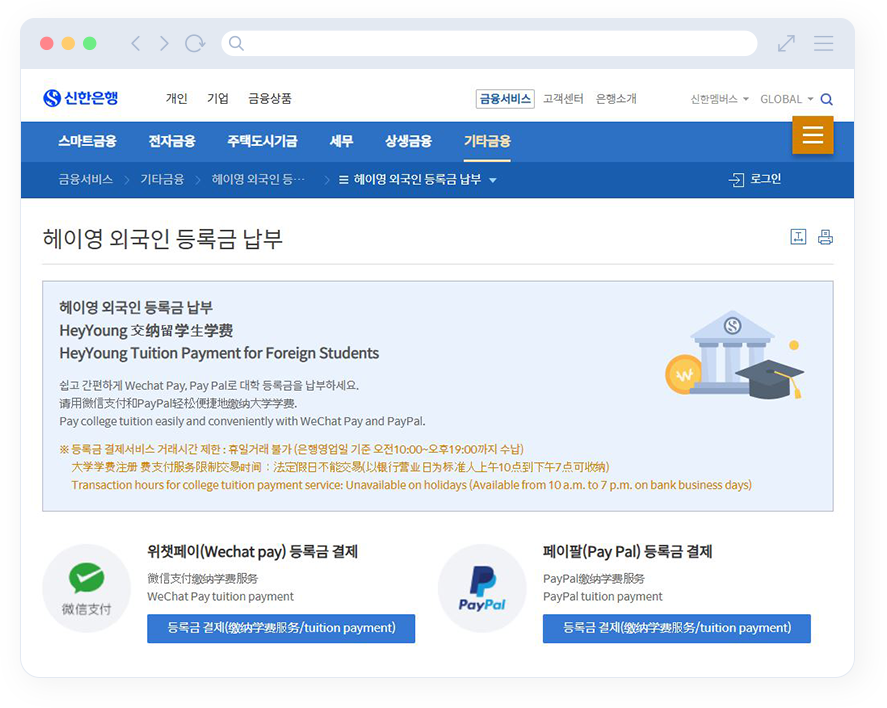Click the PayPal 등록금 결제 button
887x708 pixels.
pos(677,628)
